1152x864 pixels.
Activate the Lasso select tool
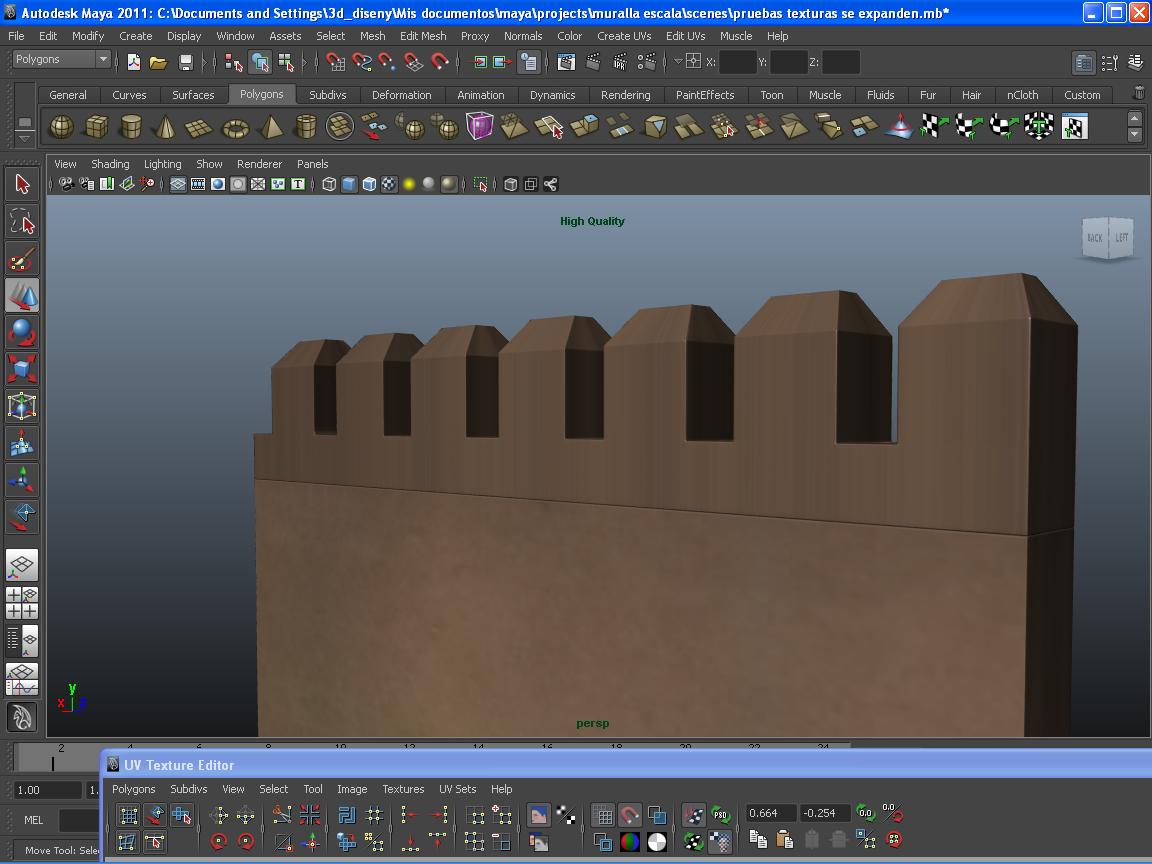coord(22,221)
